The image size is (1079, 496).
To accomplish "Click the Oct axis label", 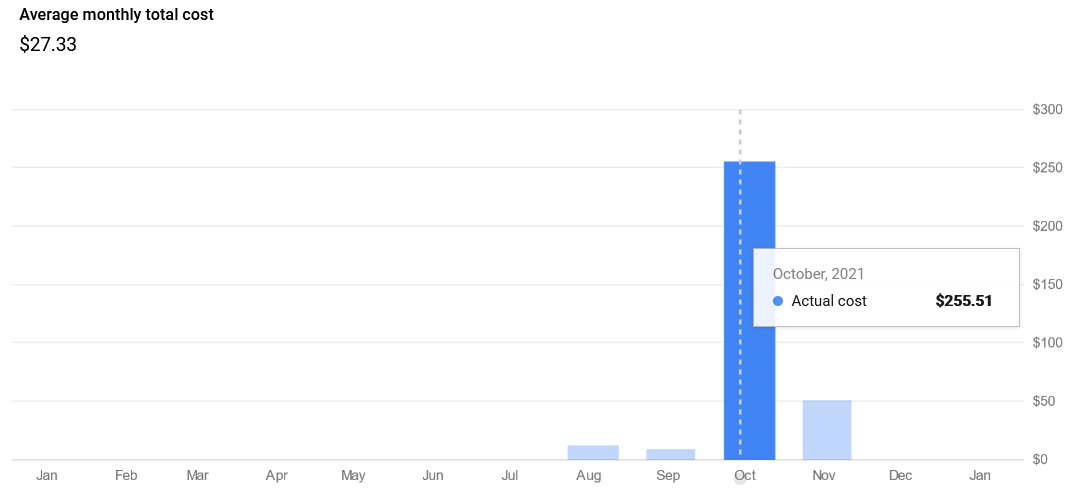I will coord(745,475).
